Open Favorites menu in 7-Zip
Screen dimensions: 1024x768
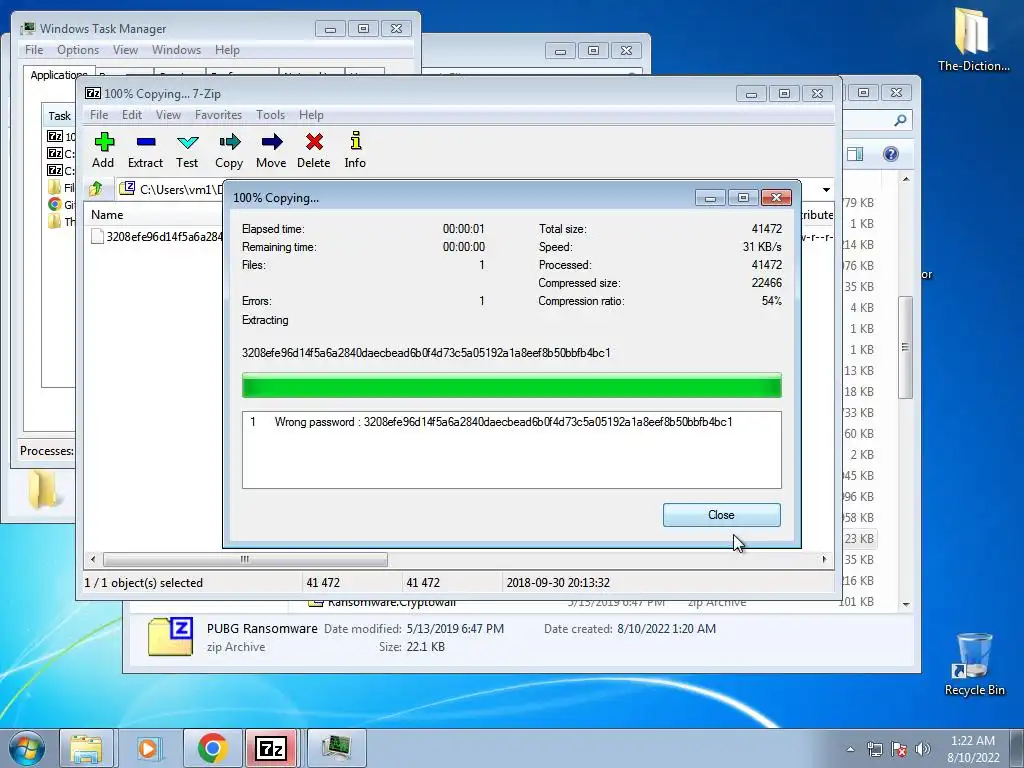tap(218, 115)
